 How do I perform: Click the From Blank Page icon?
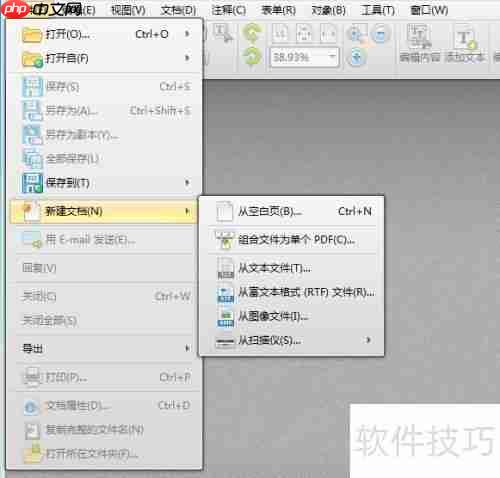click(x=225, y=211)
